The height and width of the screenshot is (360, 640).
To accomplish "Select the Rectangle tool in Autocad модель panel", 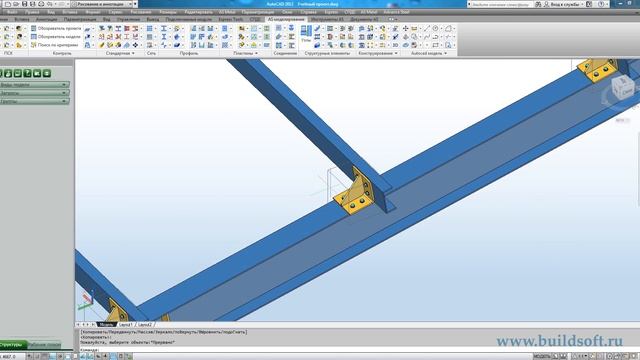I will (436, 45).
